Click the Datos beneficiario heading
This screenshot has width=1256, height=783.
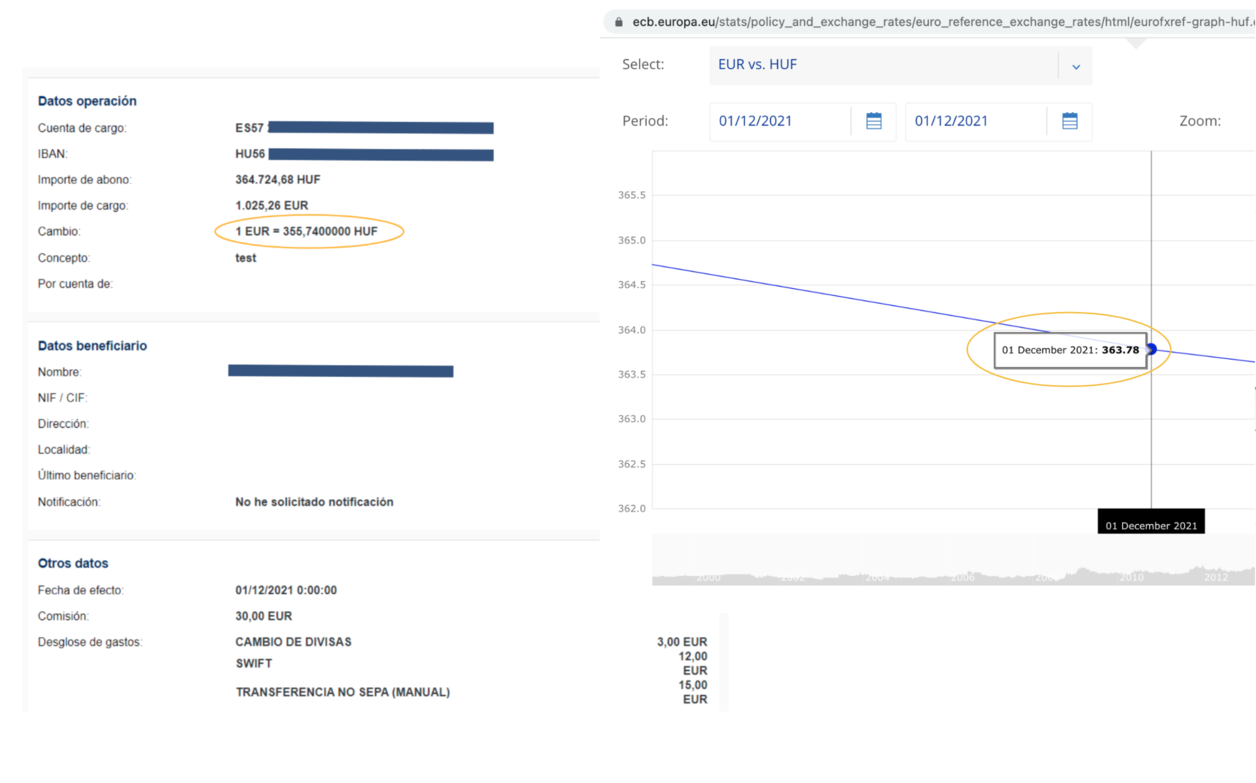click(x=92, y=346)
